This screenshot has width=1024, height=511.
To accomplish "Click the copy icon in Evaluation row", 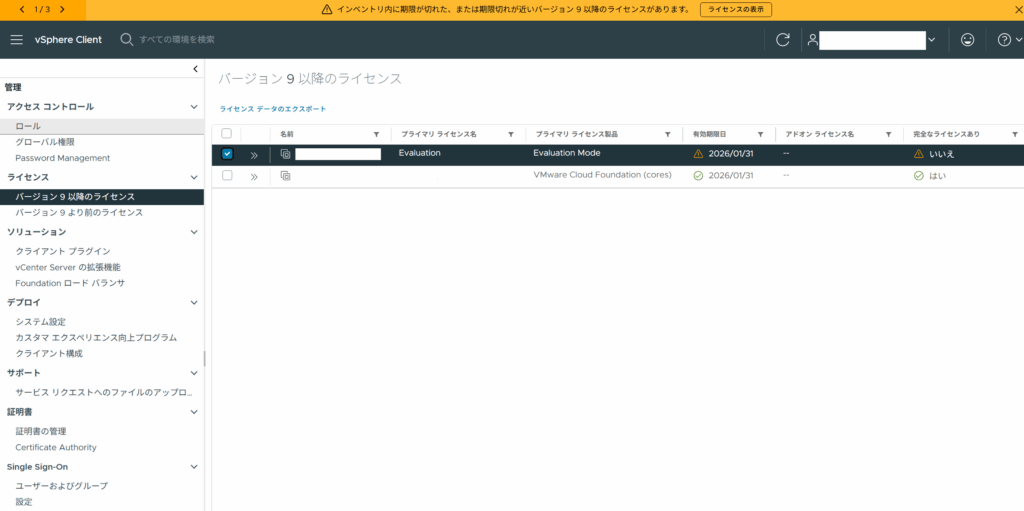I will pos(286,154).
